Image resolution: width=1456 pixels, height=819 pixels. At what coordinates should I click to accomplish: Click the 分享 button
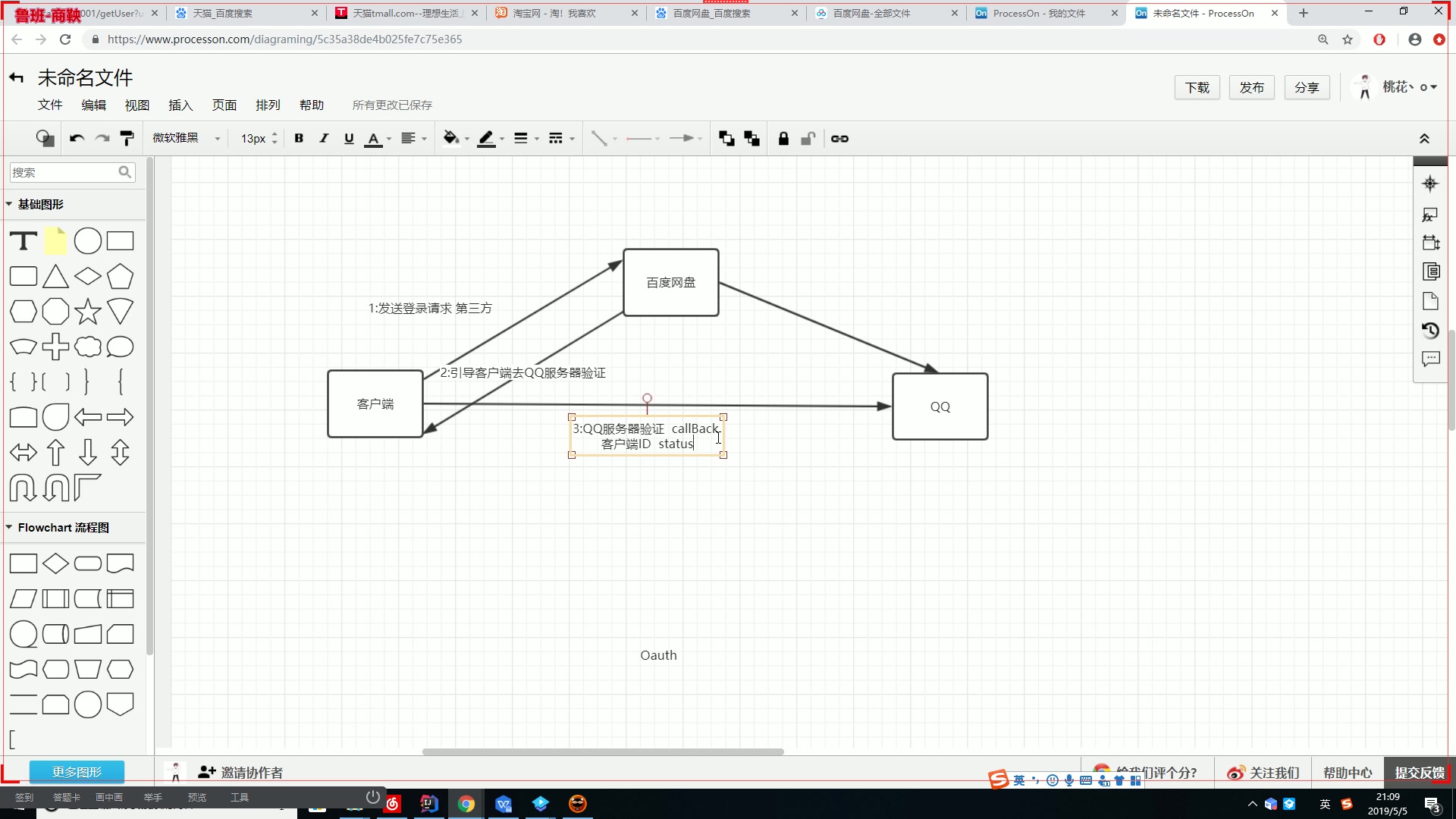coord(1307,87)
